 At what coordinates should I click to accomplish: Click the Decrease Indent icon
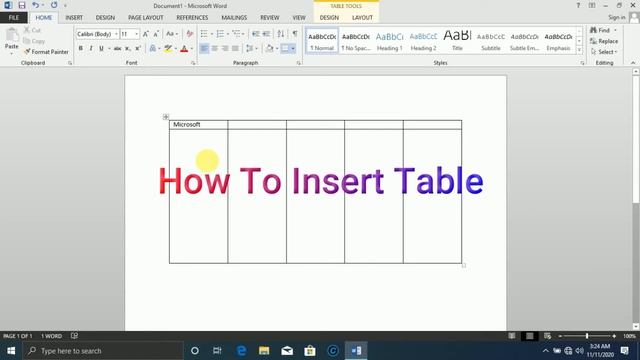[x=256, y=34]
